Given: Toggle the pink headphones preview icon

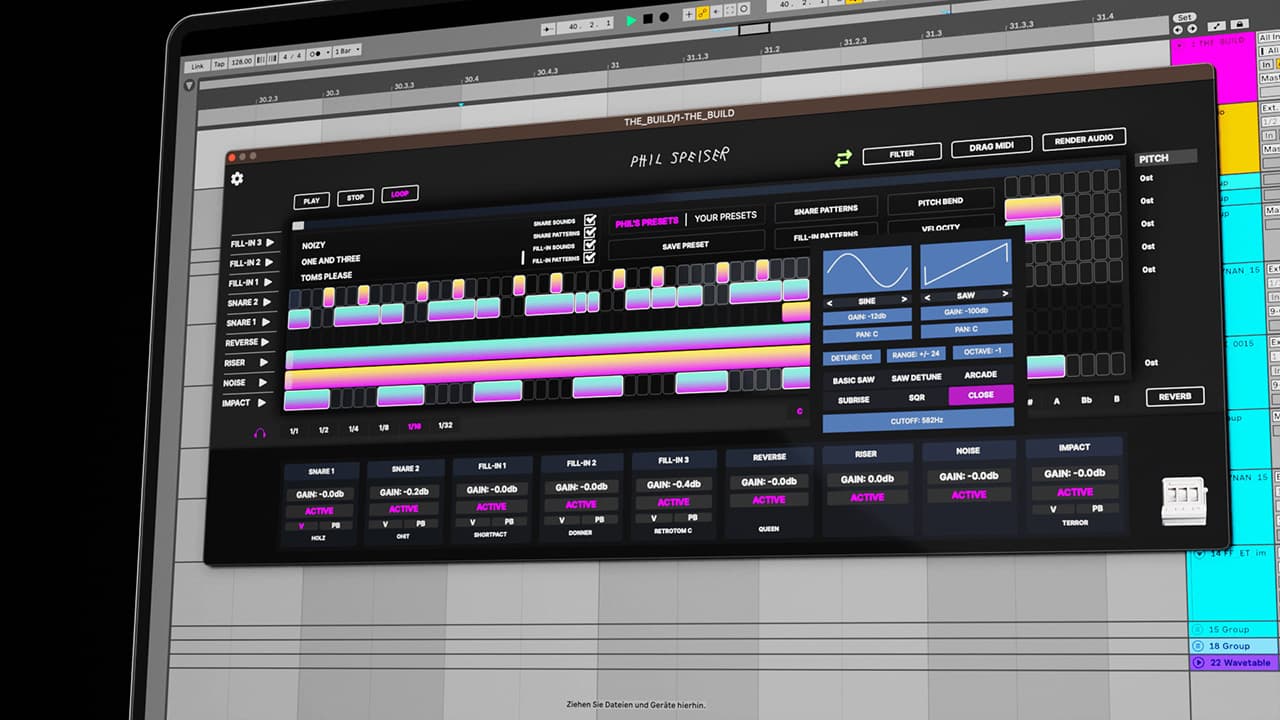Looking at the screenshot, I should tap(260, 433).
